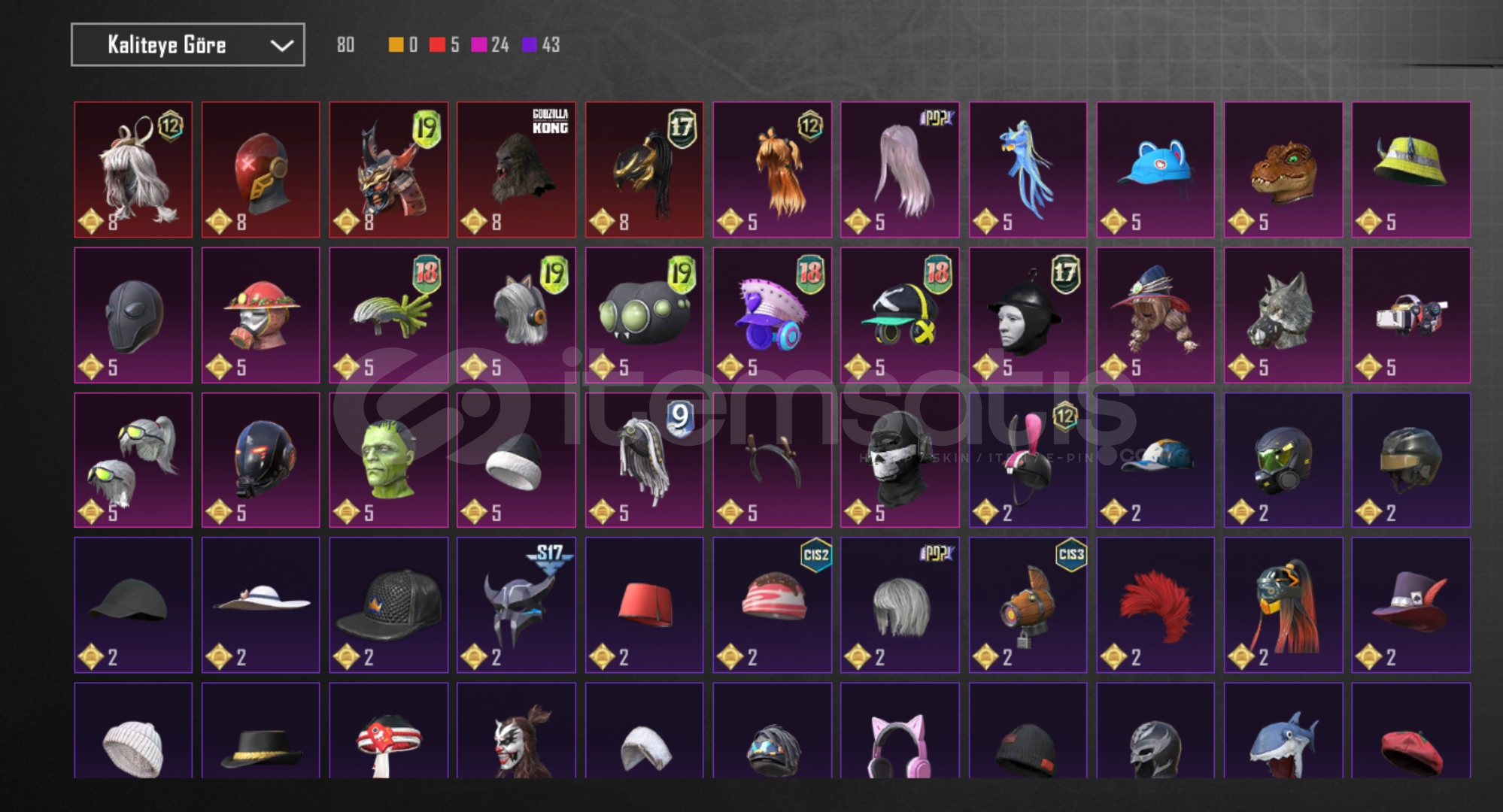The width and height of the screenshot is (1503, 812).
Task: Select the white wide-brim sun hat
Action: click(x=260, y=604)
